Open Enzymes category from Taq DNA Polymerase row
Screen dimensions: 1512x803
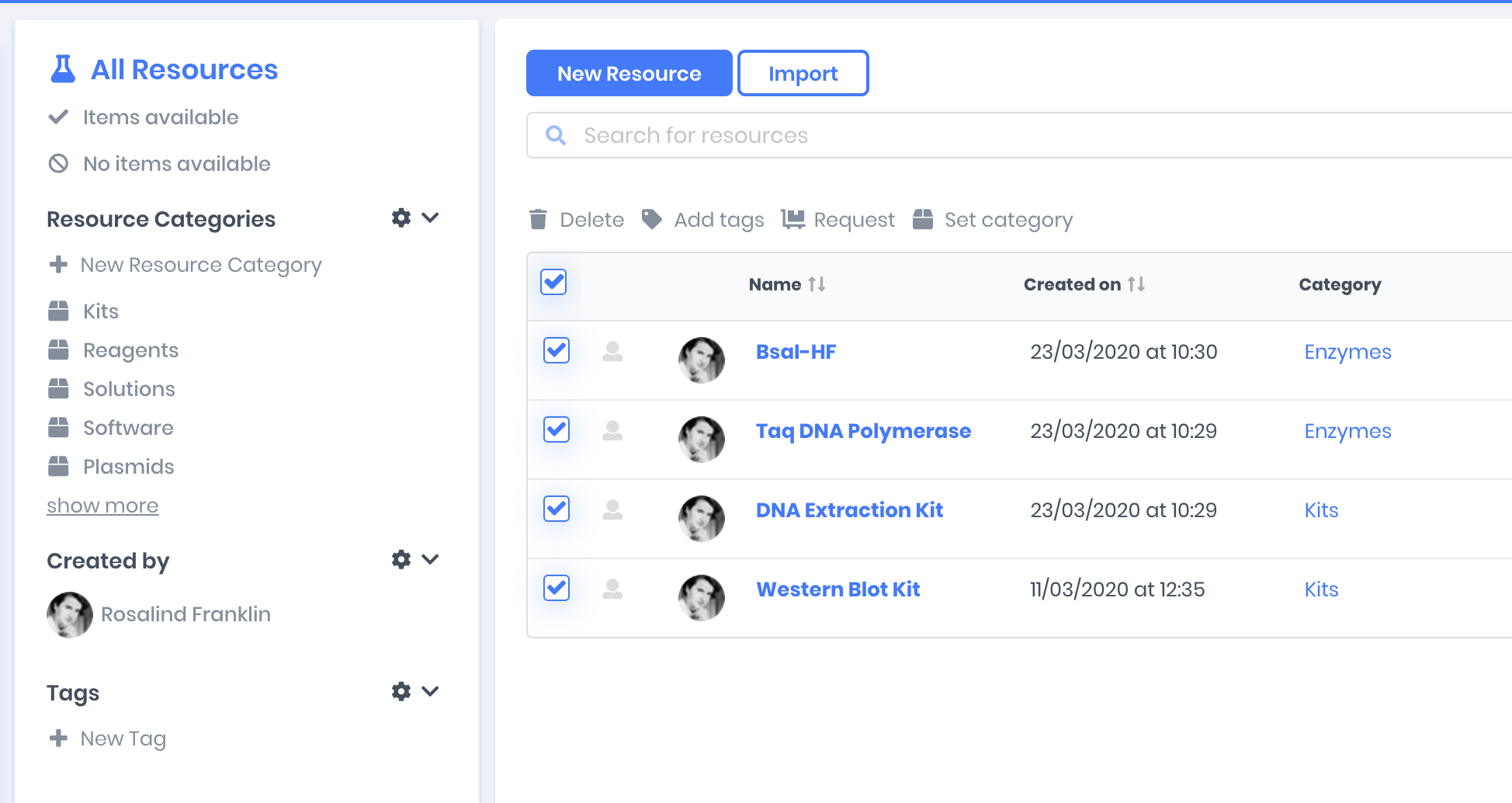pyautogui.click(x=1348, y=431)
